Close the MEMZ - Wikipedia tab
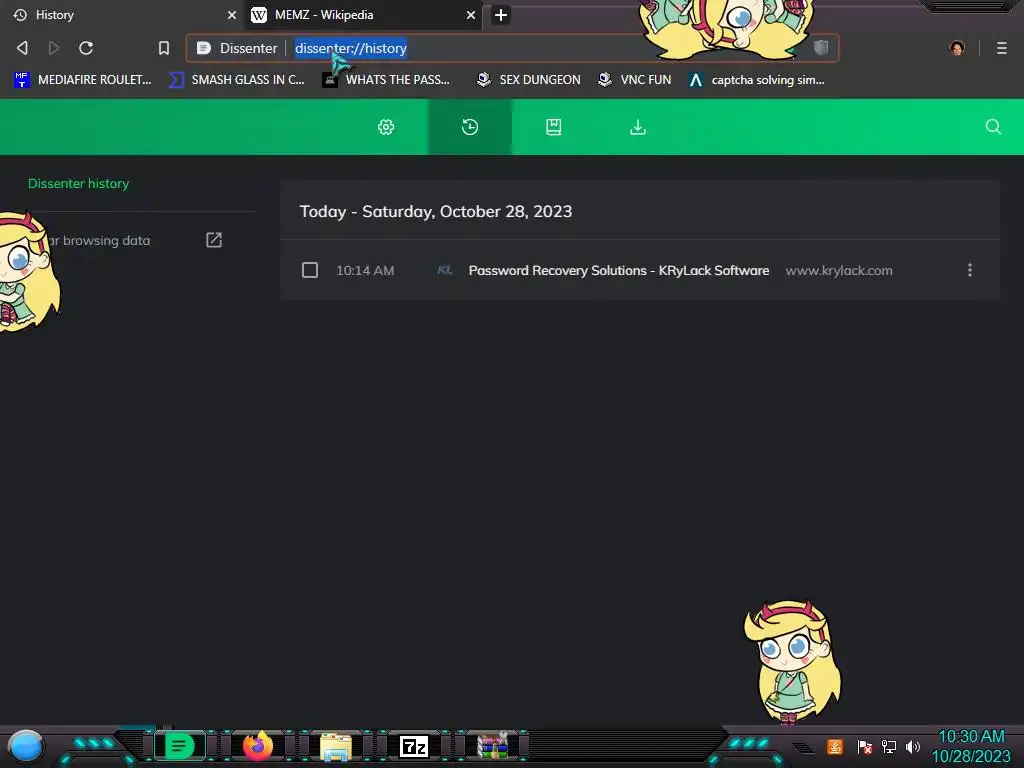This screenshot has width=1024, height=768. 470,15
